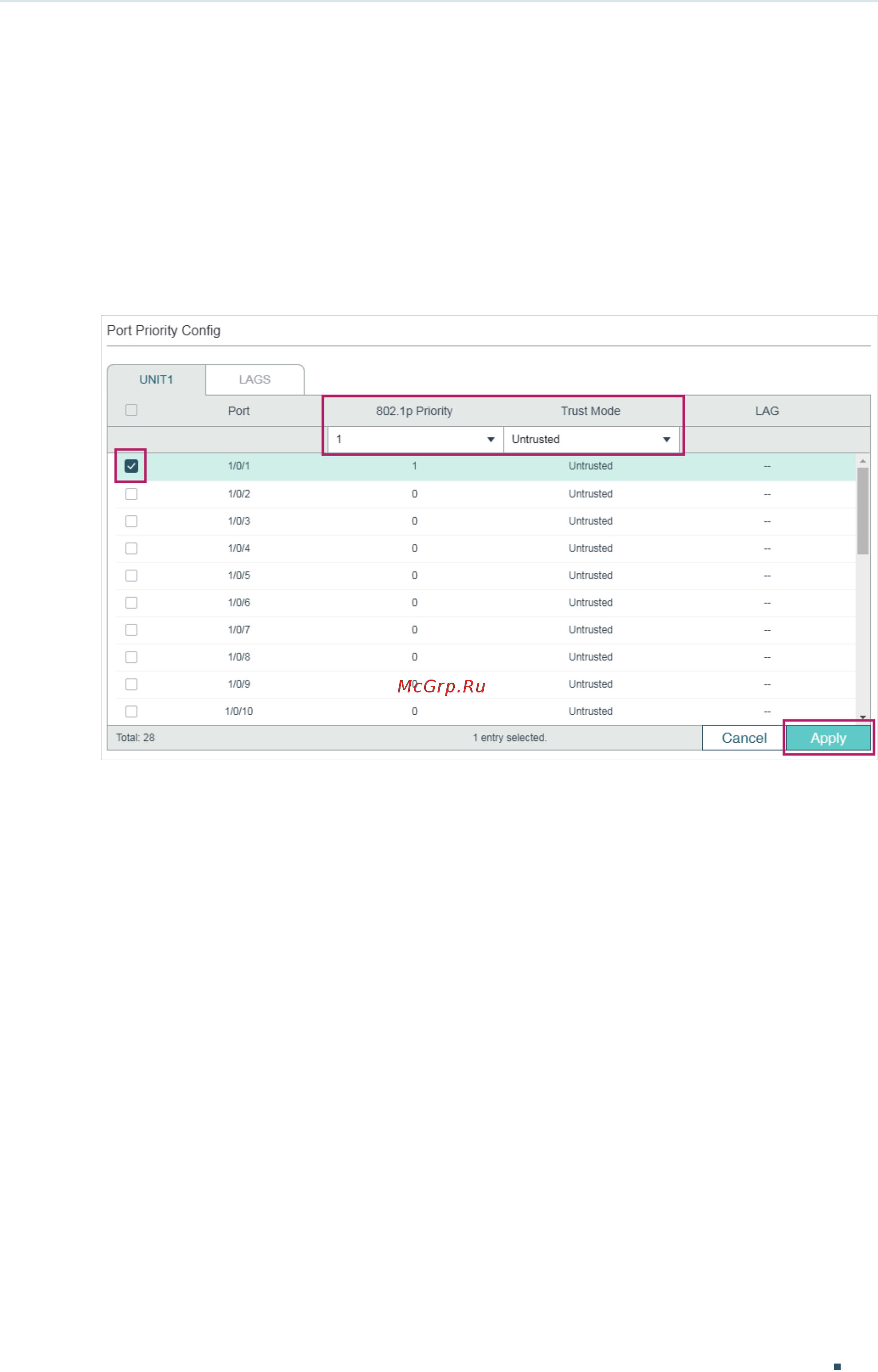This screenshot has height=1372, width=878.
Task: Click the Port Priority Config heading
Action: pyautogui.click(x=164, y=331)
